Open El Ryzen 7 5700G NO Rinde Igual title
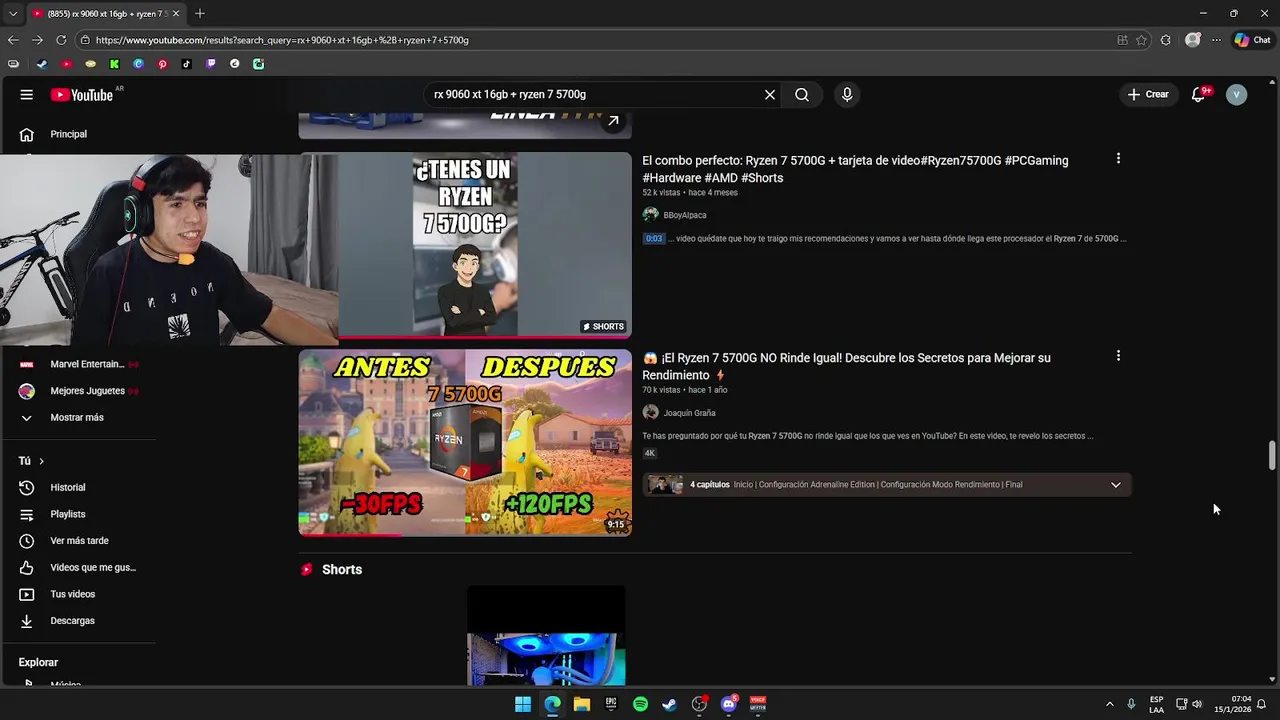The image size is (1280, 720). point(846,366)
